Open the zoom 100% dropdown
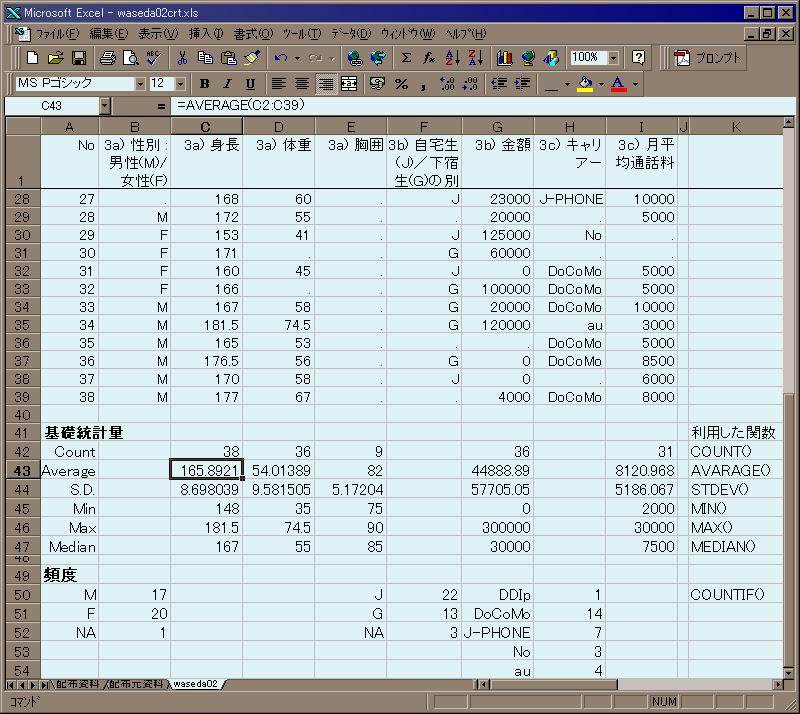 tap(613, 58)
